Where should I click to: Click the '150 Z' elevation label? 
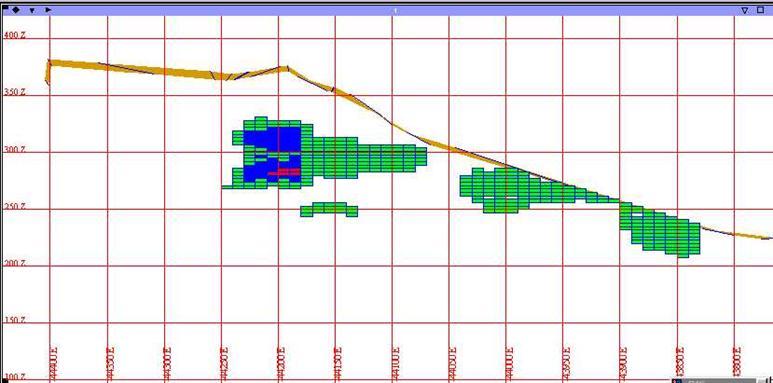(x=14, y=320)
